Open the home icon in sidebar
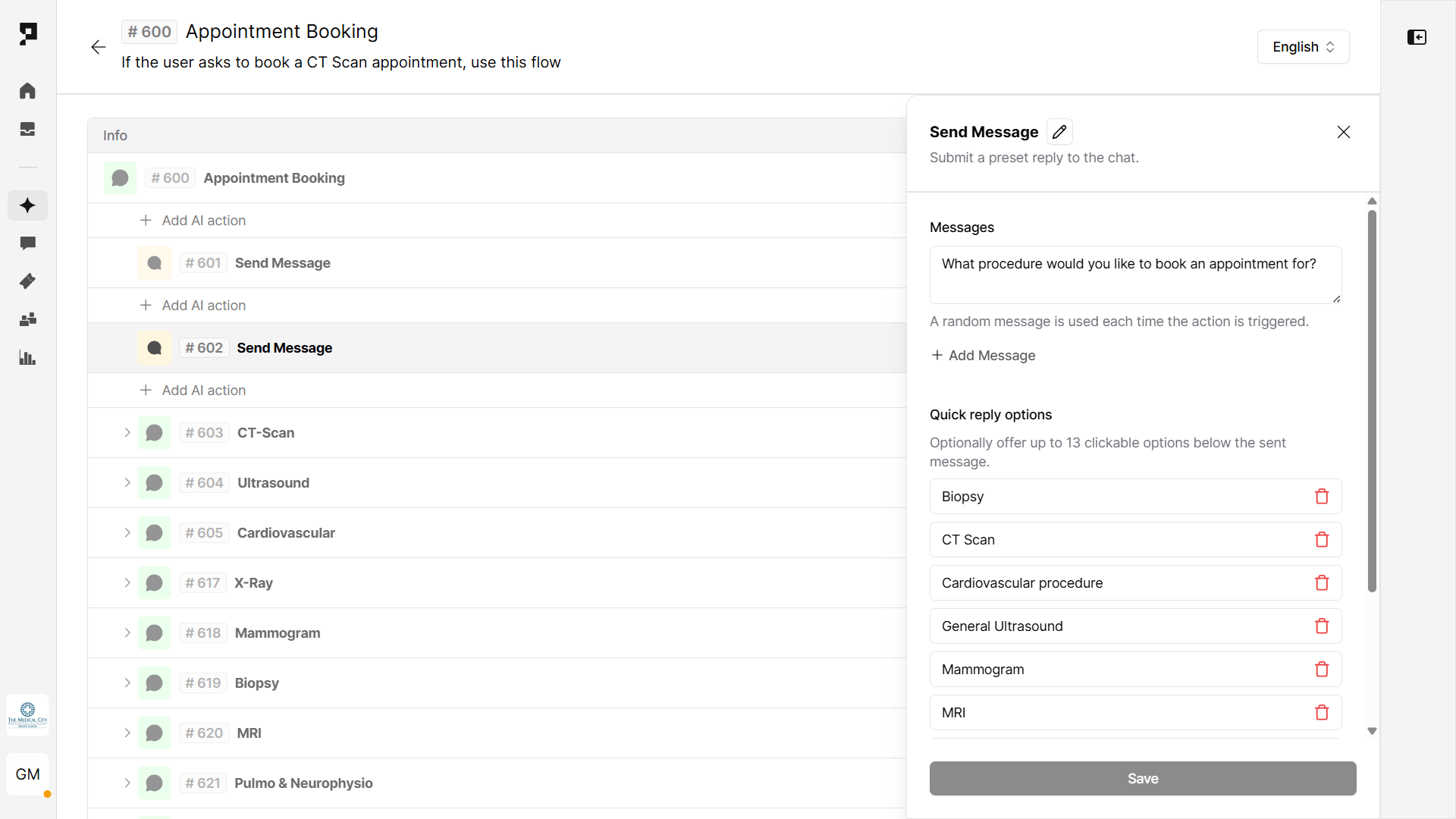The image size is (1456, 819). pyautogui.click(x=28, y=91)
